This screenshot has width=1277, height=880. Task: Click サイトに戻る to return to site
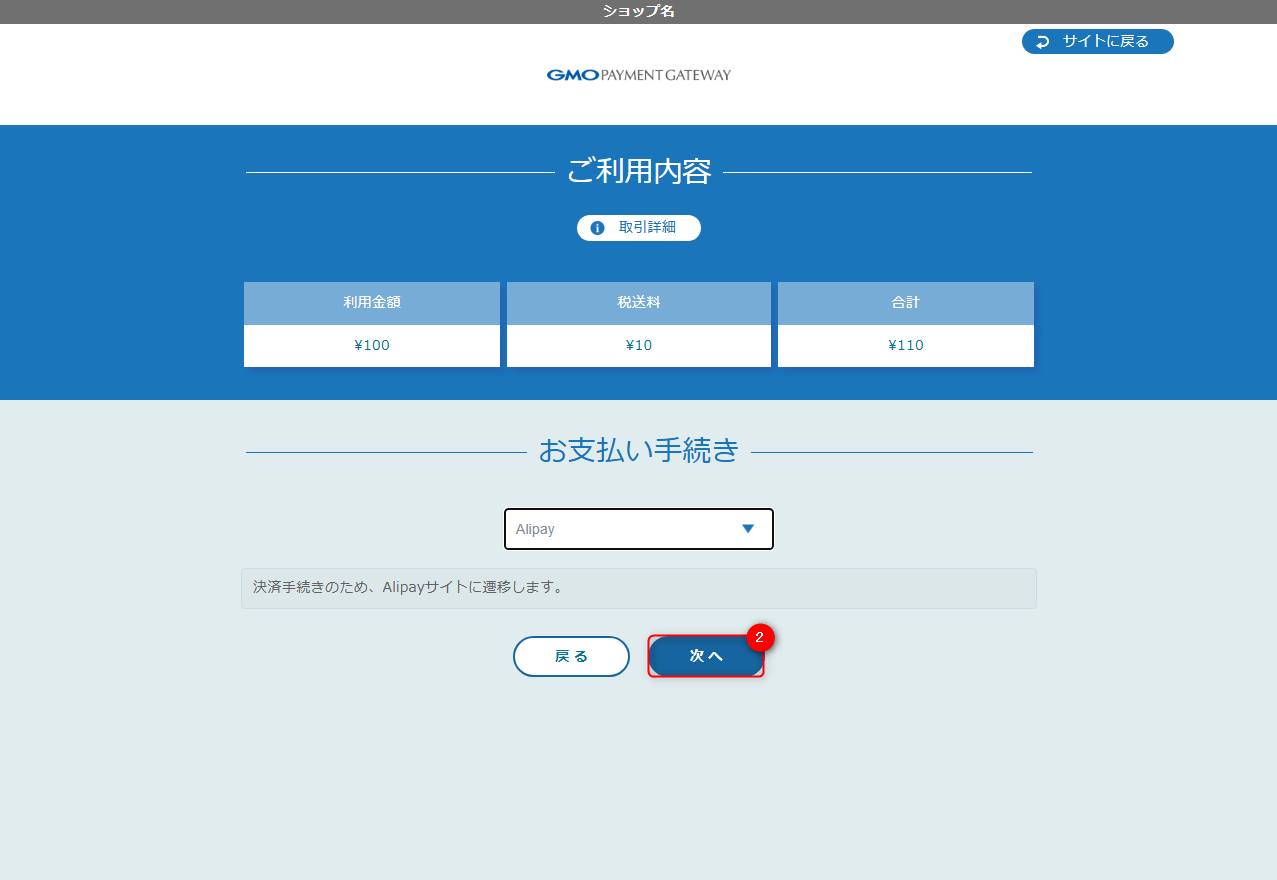(1097, 41)
